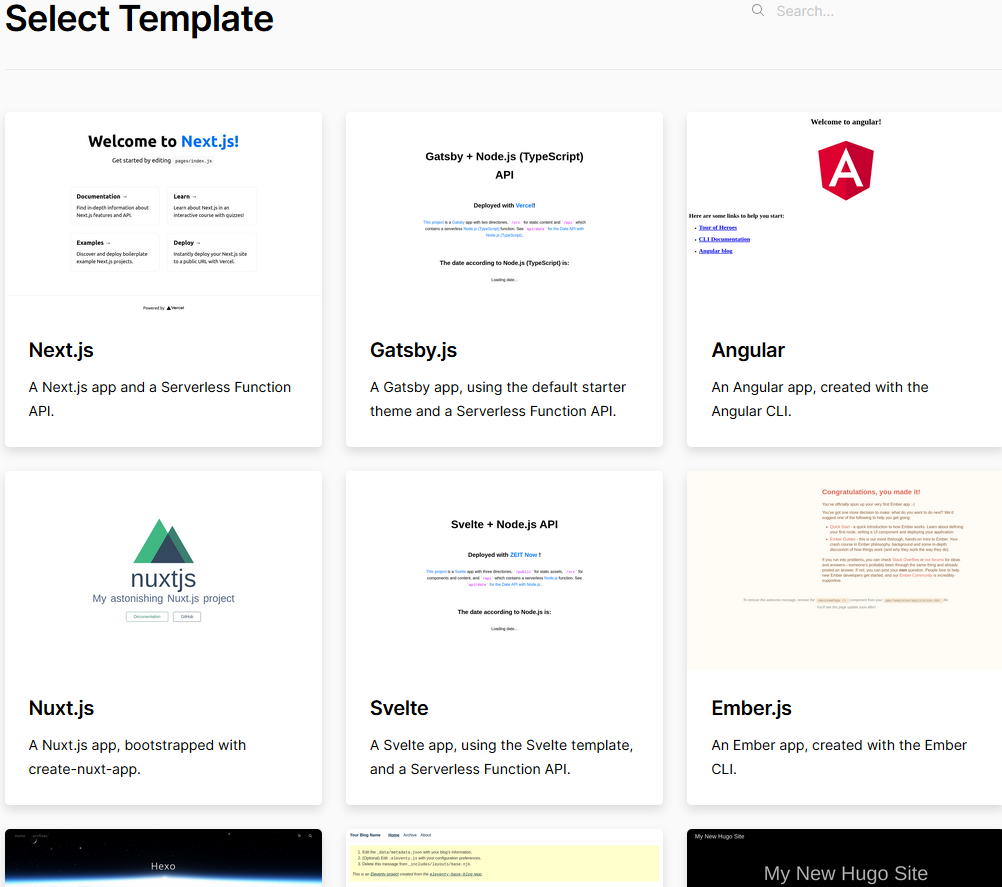The height and width of the screenshot is (887, 1002).
Task: Click the Gatsby 'default starter theme' description
Action: 498,399
